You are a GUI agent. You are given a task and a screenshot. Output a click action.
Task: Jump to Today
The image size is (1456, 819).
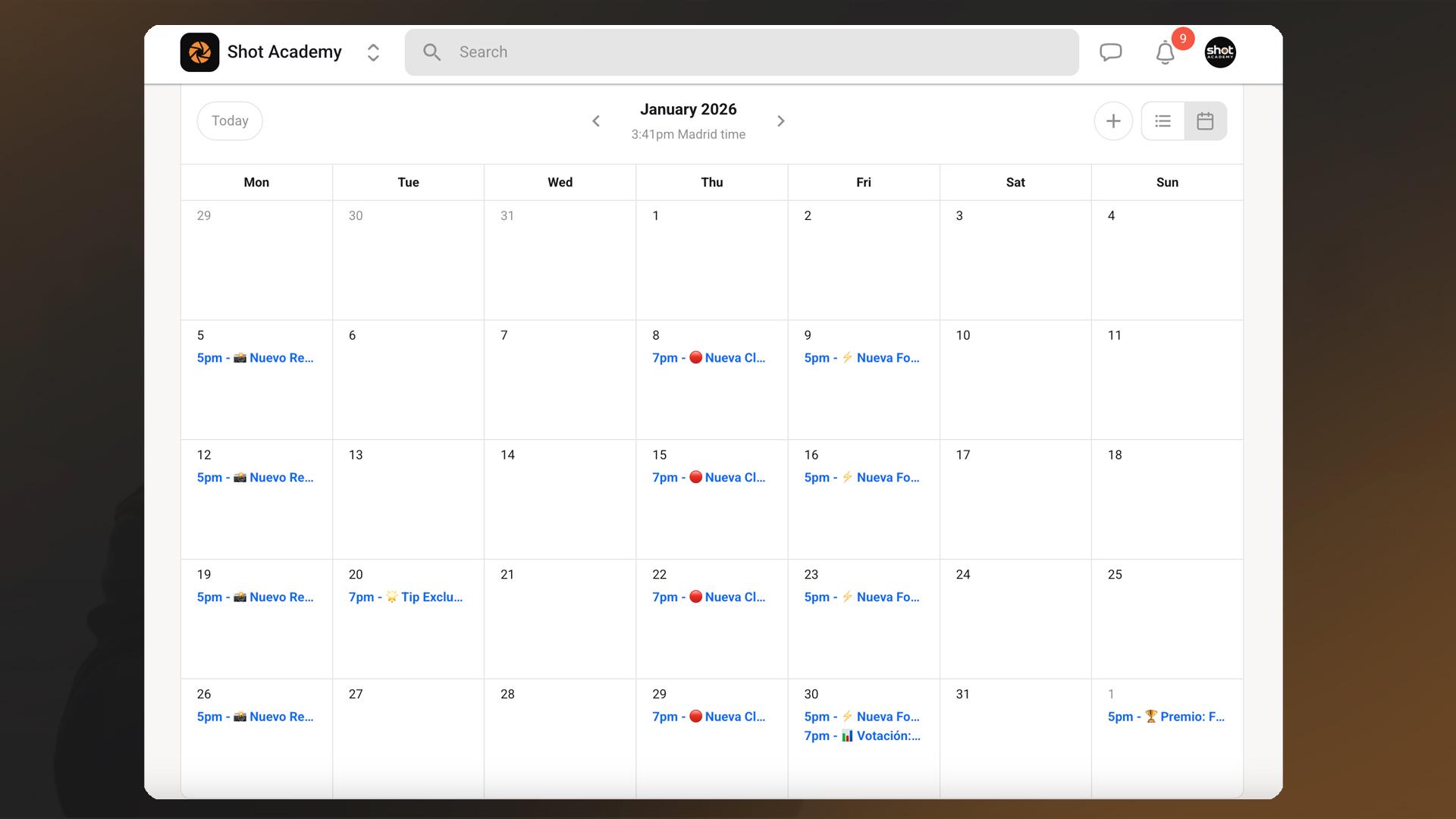pos(230,121)
